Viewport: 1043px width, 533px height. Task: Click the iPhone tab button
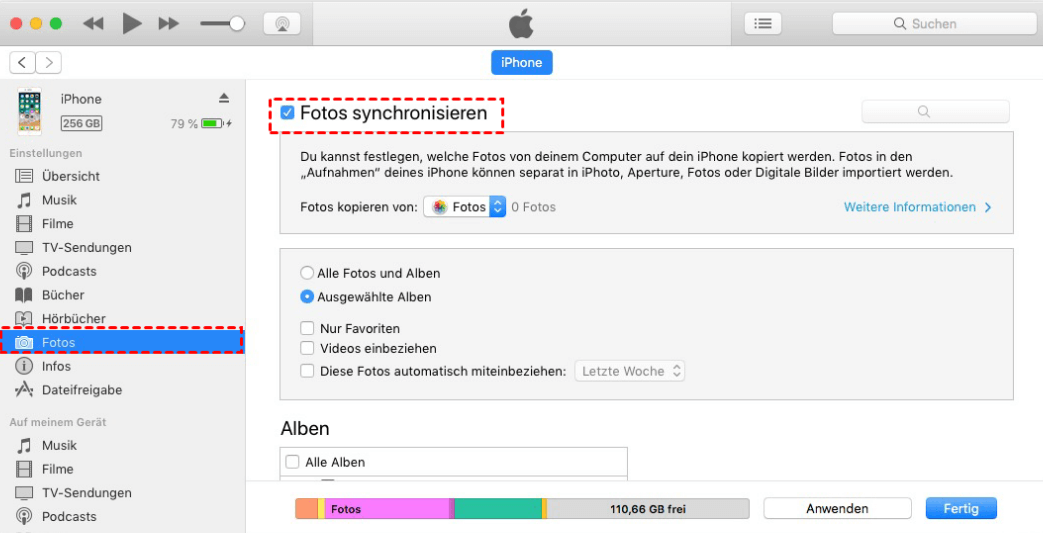521,62
